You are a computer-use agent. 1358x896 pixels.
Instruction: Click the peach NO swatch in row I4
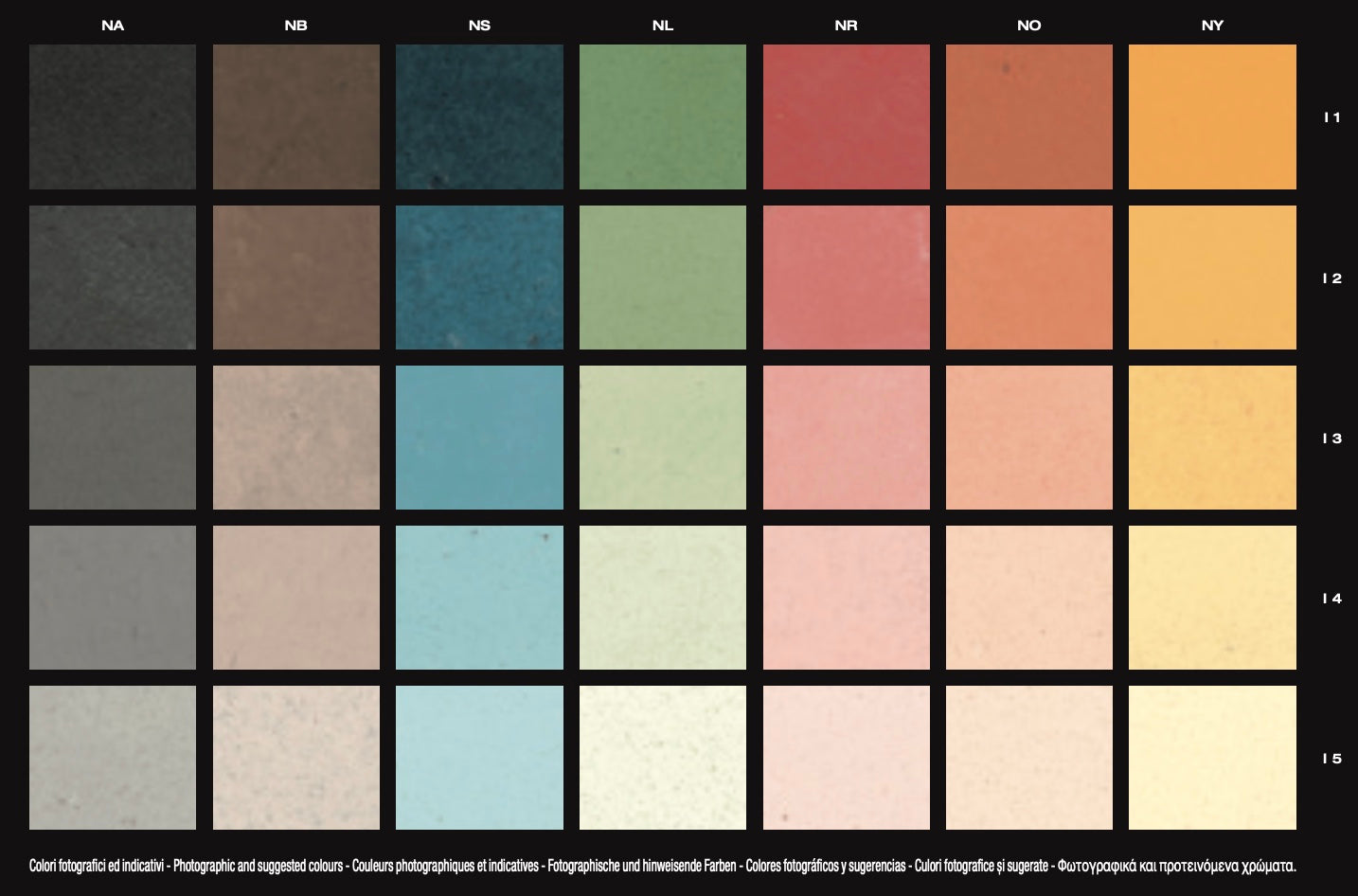point(1028,598)
